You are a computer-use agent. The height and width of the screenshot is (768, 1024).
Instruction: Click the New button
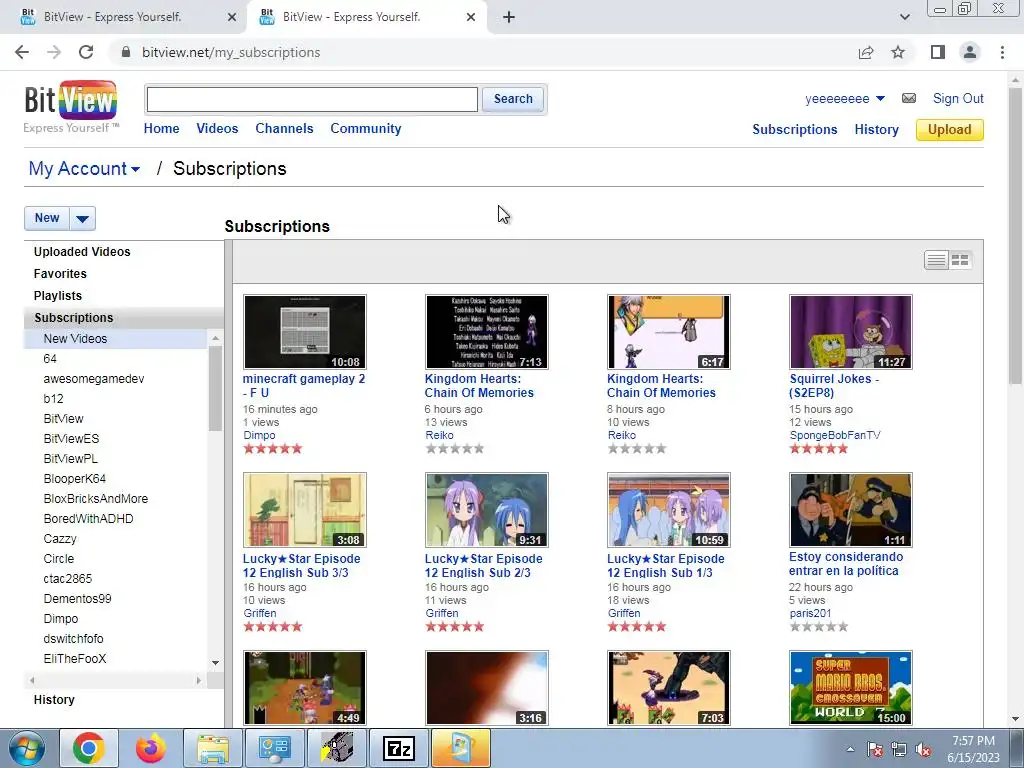(47, 219)
